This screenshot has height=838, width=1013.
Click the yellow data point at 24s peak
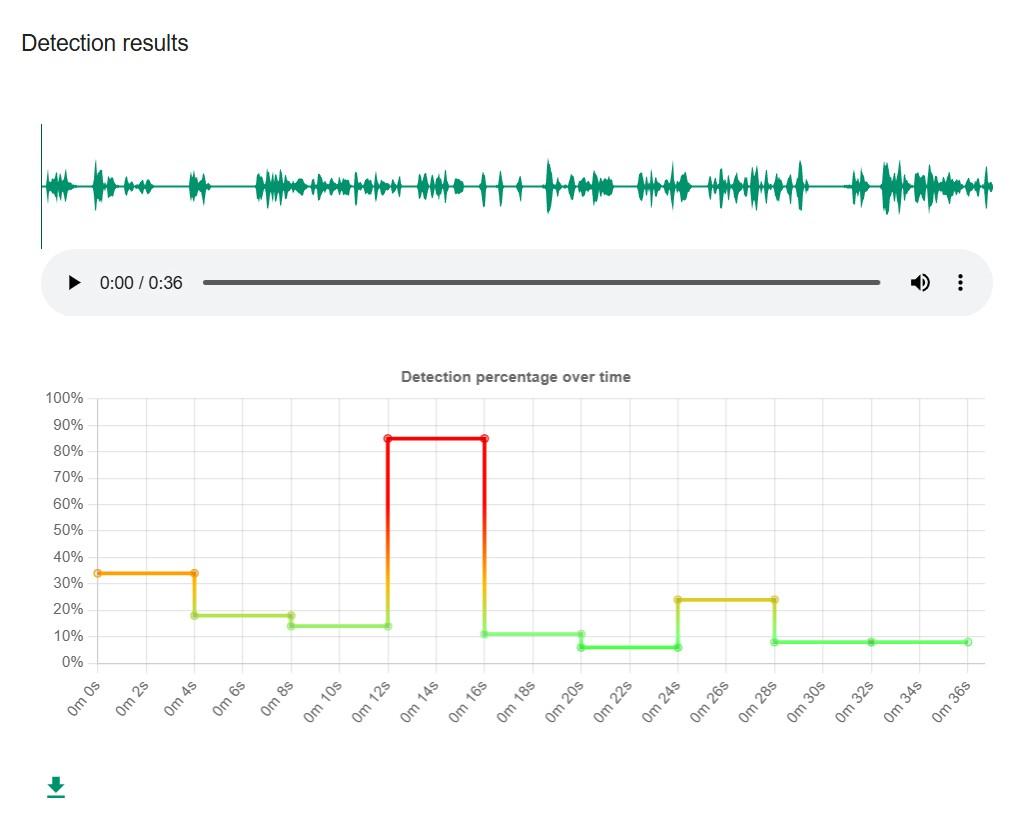678,600
